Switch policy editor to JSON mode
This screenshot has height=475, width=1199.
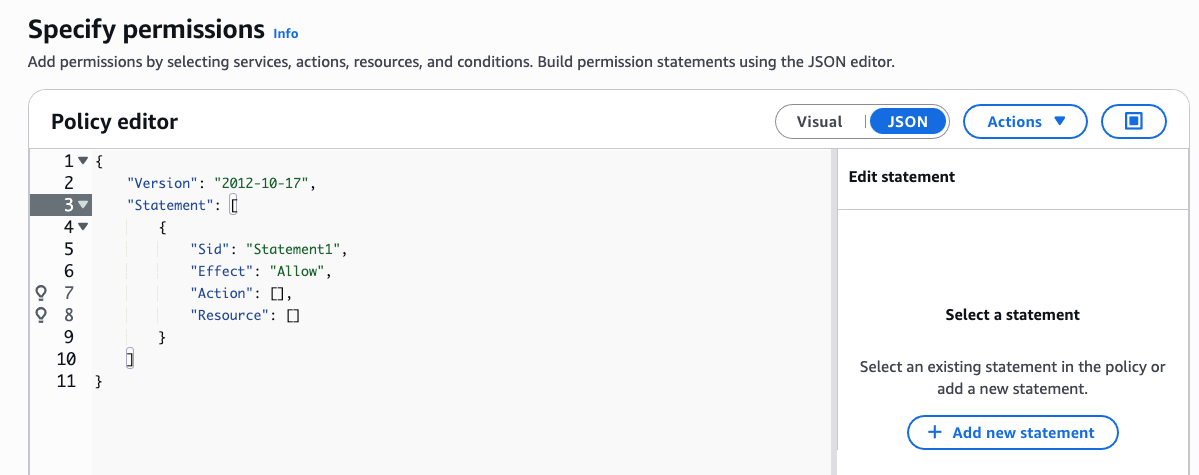pyautogui.click(x=907, y=121)
